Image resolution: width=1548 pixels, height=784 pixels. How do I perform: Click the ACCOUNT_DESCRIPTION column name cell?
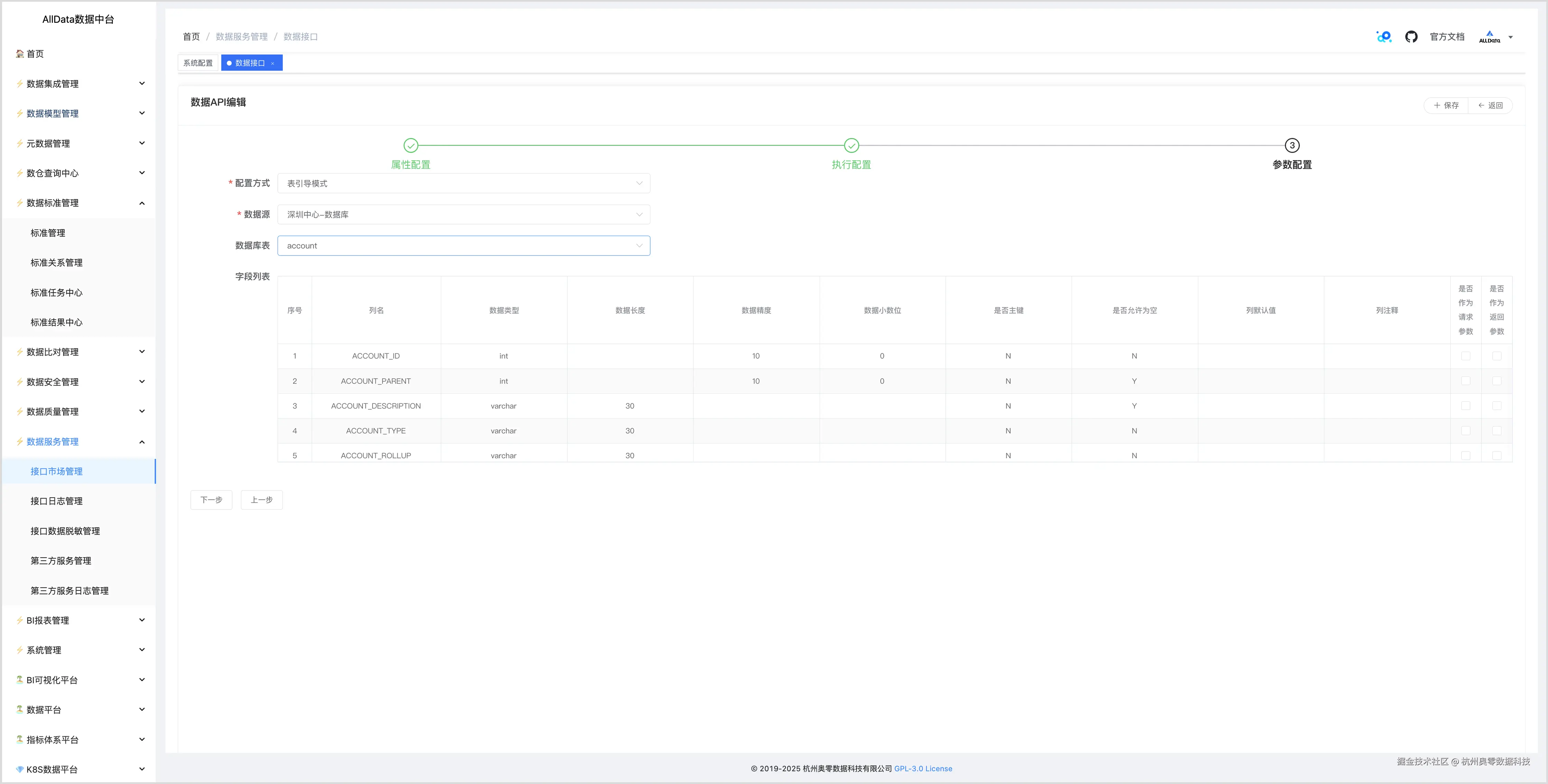(376, 406)
